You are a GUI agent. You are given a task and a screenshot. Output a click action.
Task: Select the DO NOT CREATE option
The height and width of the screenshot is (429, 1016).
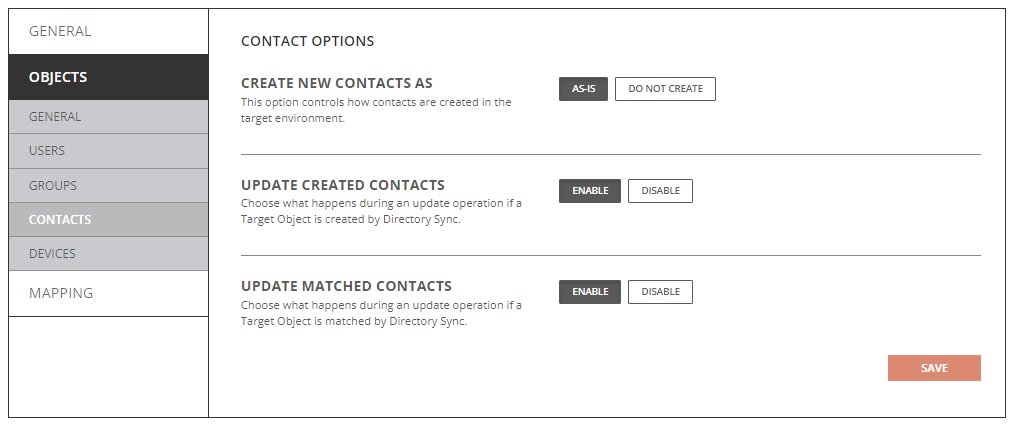pyautogui.click(x=665, y=89)
